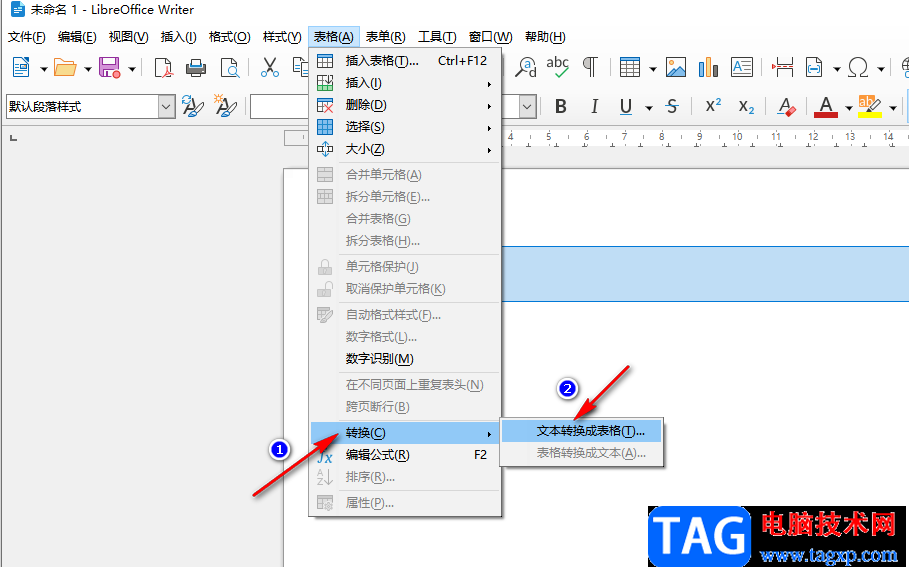Toggle Subscript formatting
Screen dimensions: 909x567
[x=747, y=107]
